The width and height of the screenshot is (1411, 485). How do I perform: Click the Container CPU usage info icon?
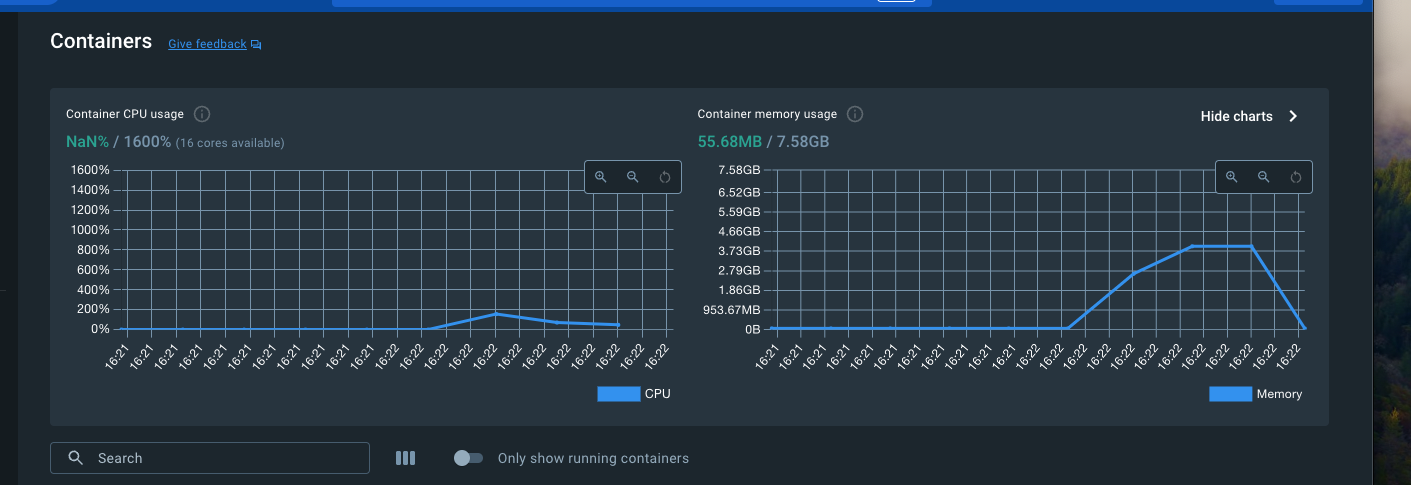(202, 114)
